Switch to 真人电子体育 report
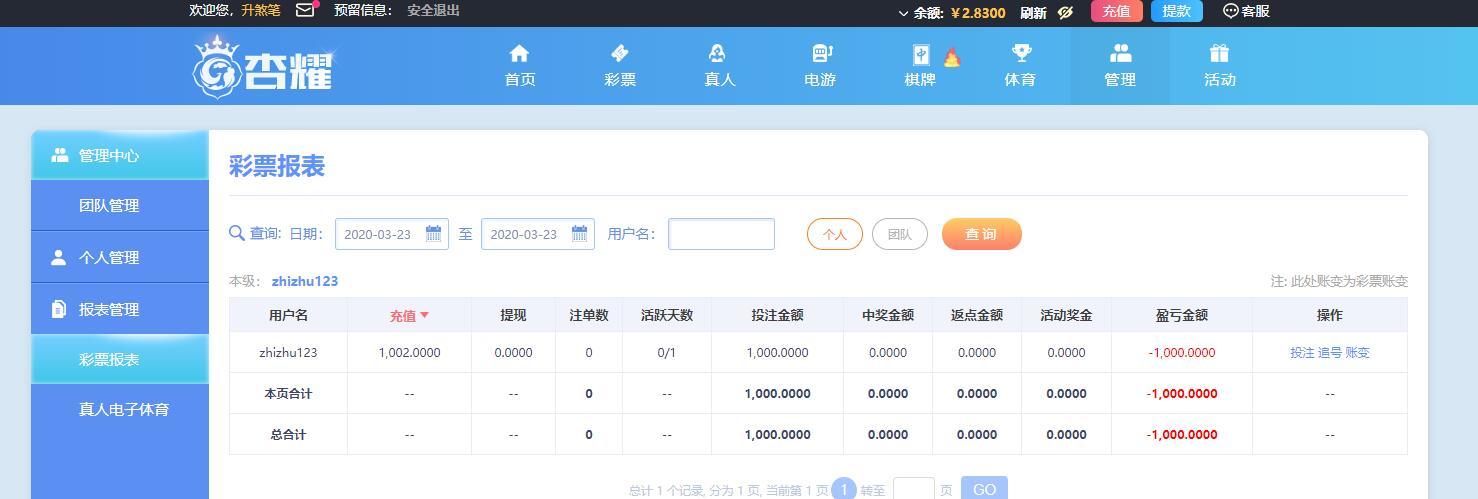 [x=124, y=409]
